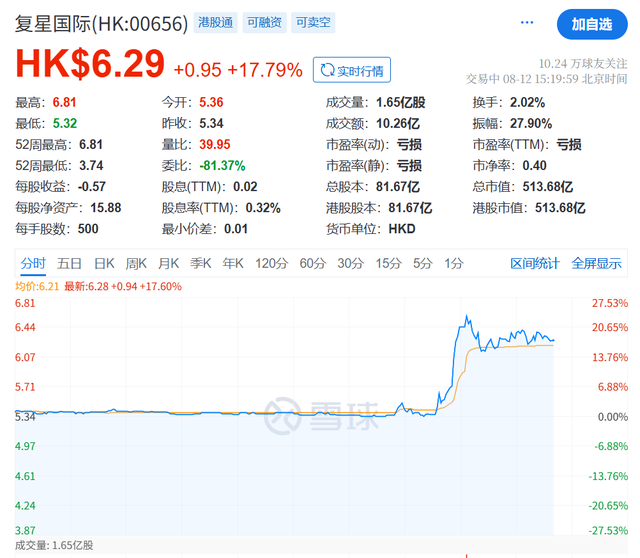Click the 委比 value -81.37%
Viewport: 640px width, 558px height.
[222, 165]
